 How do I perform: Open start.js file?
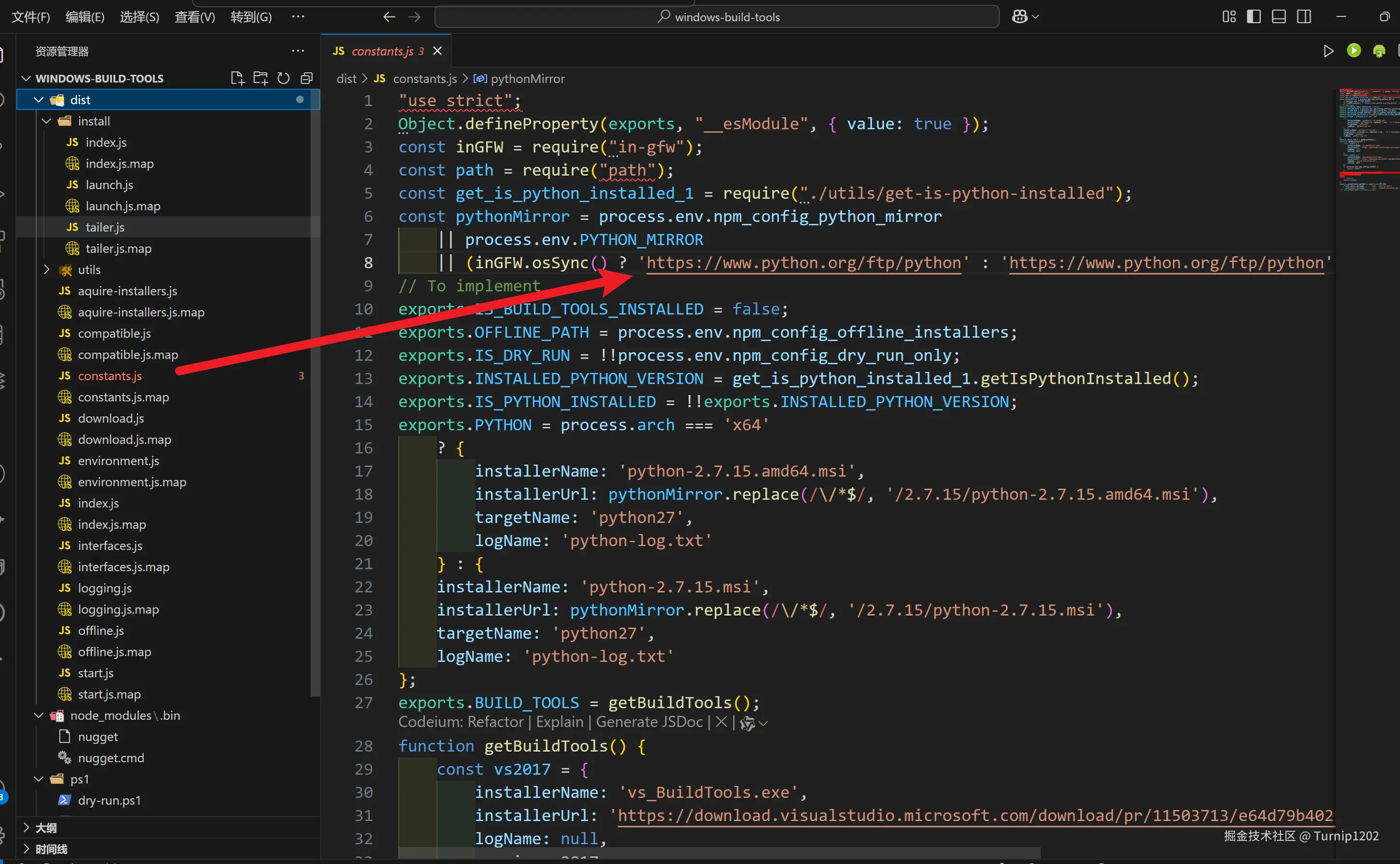95,673
